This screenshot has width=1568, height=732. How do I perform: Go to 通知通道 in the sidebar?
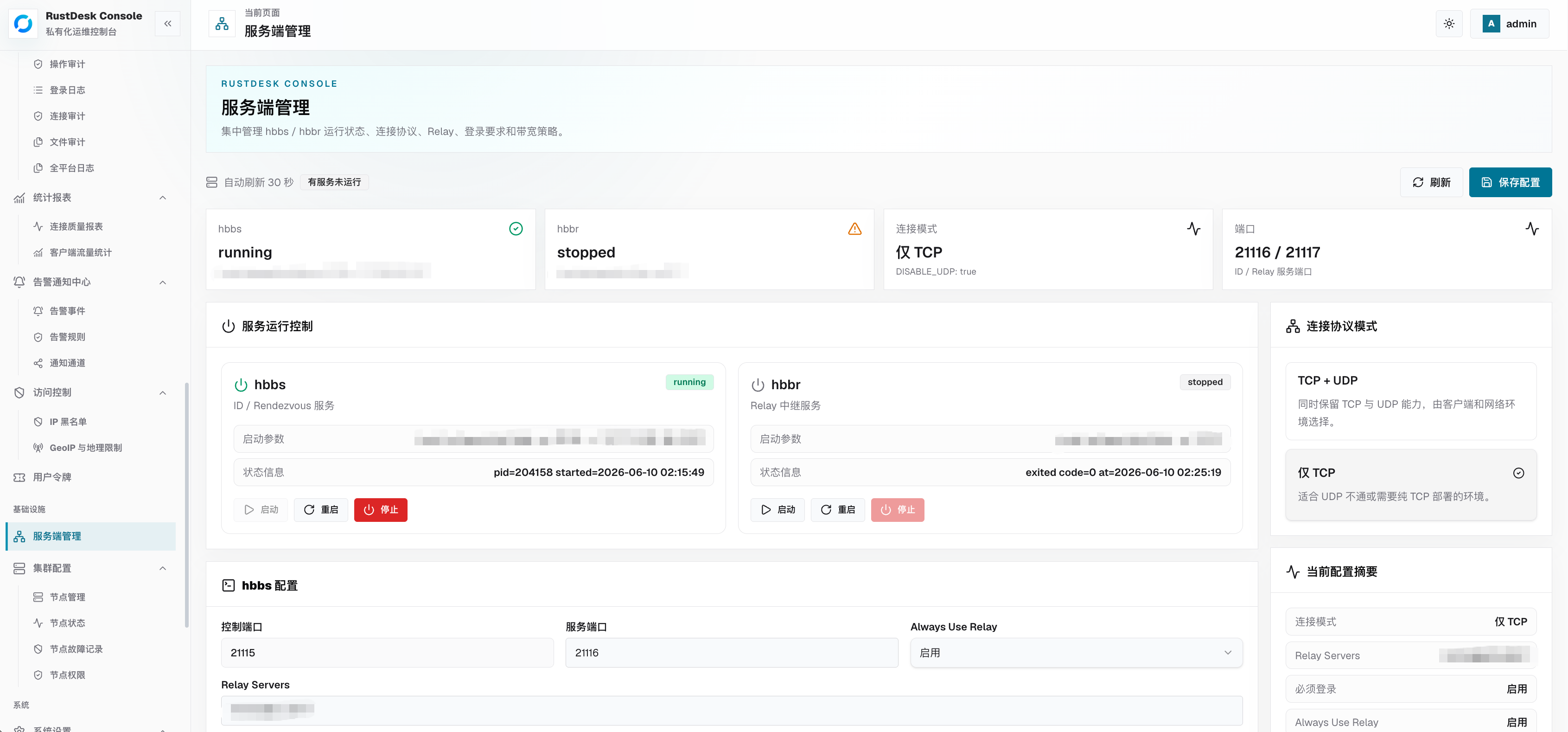tap(68, 363)
